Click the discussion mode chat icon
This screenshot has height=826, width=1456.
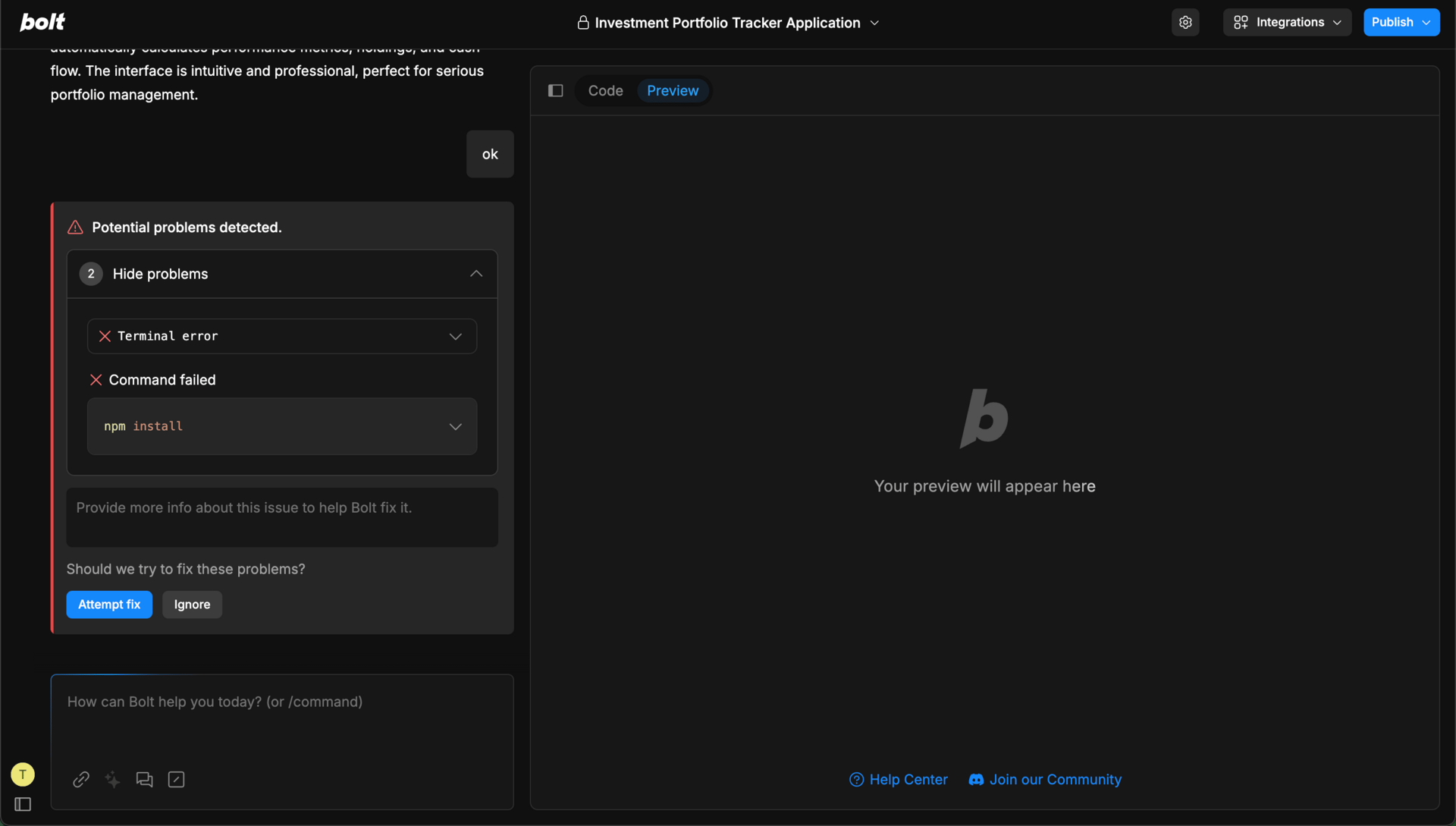click(144, 779)
